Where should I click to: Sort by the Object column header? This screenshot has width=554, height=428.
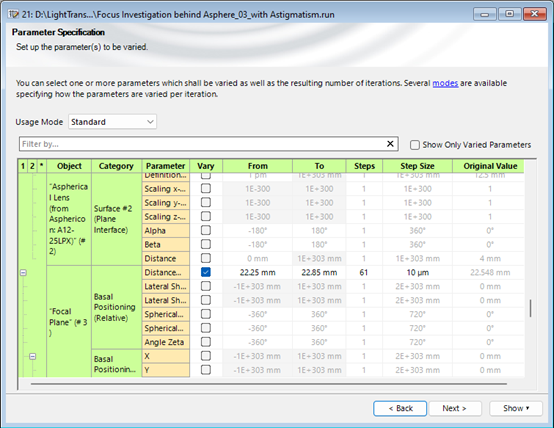point(69,166)
